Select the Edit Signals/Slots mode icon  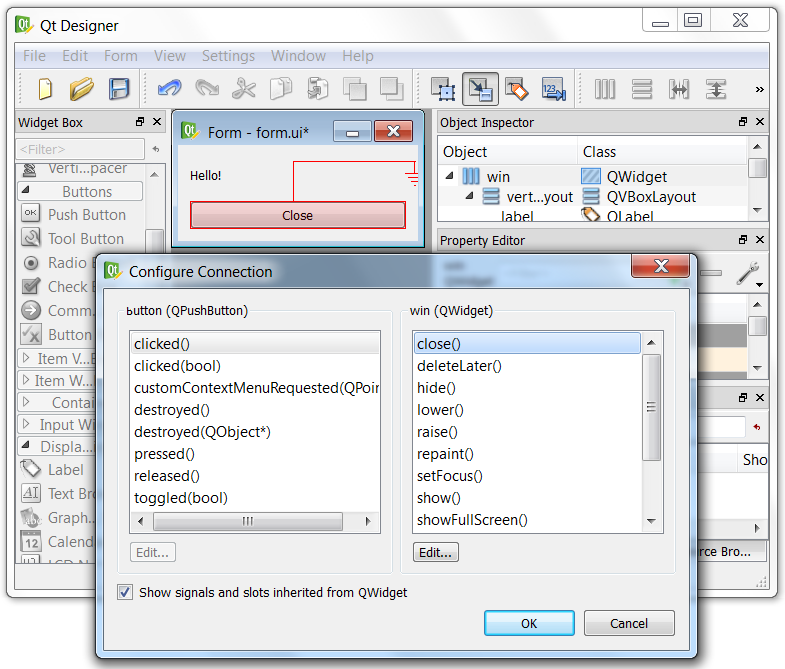(480, 89)
